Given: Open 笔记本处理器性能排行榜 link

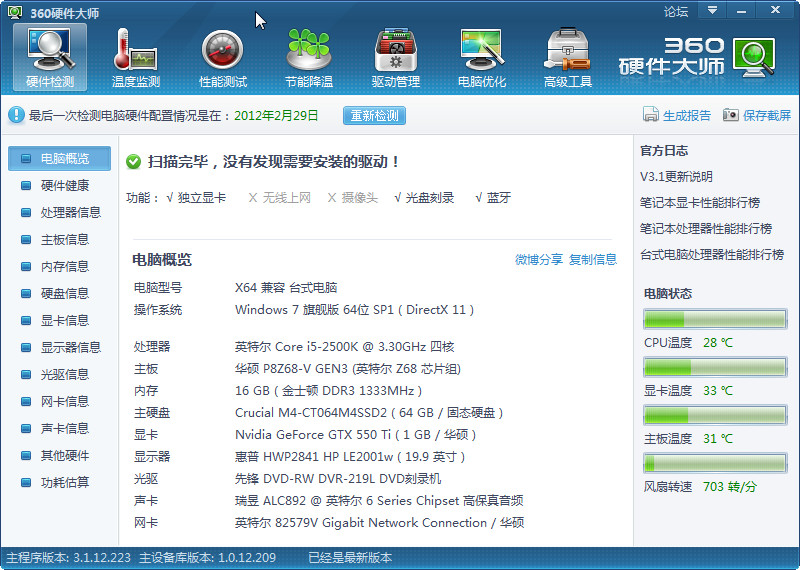Looking at the screenshot, I should 706,229.
